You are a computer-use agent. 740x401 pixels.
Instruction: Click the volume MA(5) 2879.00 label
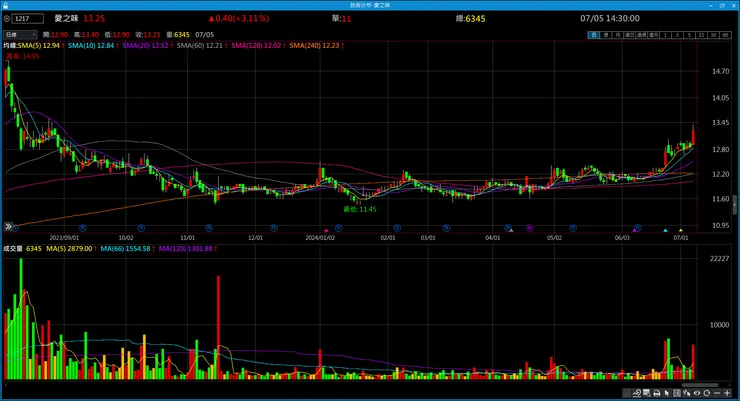point(71,248)
